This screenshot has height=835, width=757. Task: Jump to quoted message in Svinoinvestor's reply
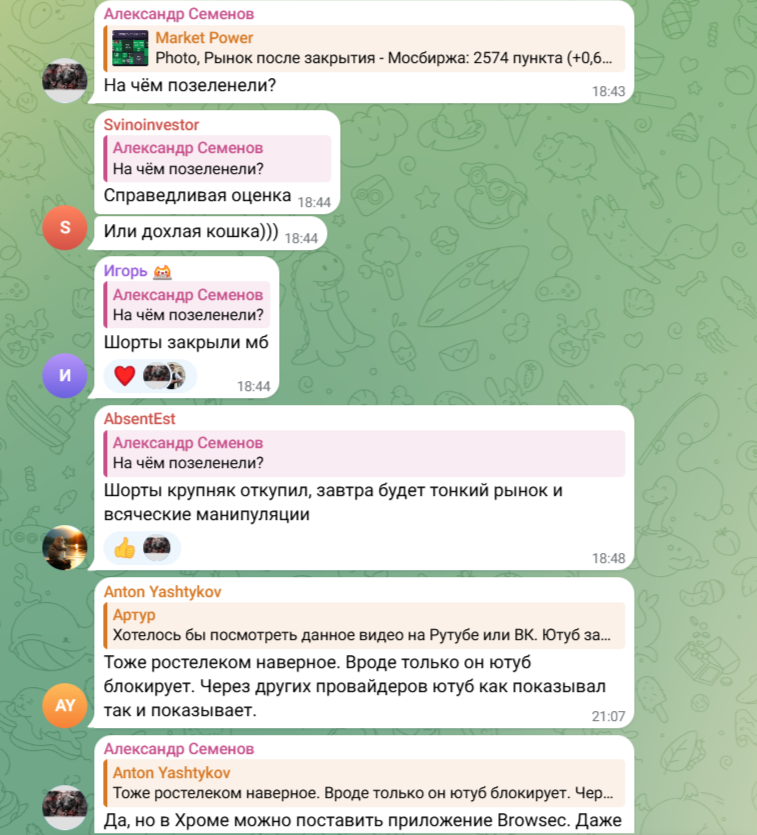tap(218, 159)
